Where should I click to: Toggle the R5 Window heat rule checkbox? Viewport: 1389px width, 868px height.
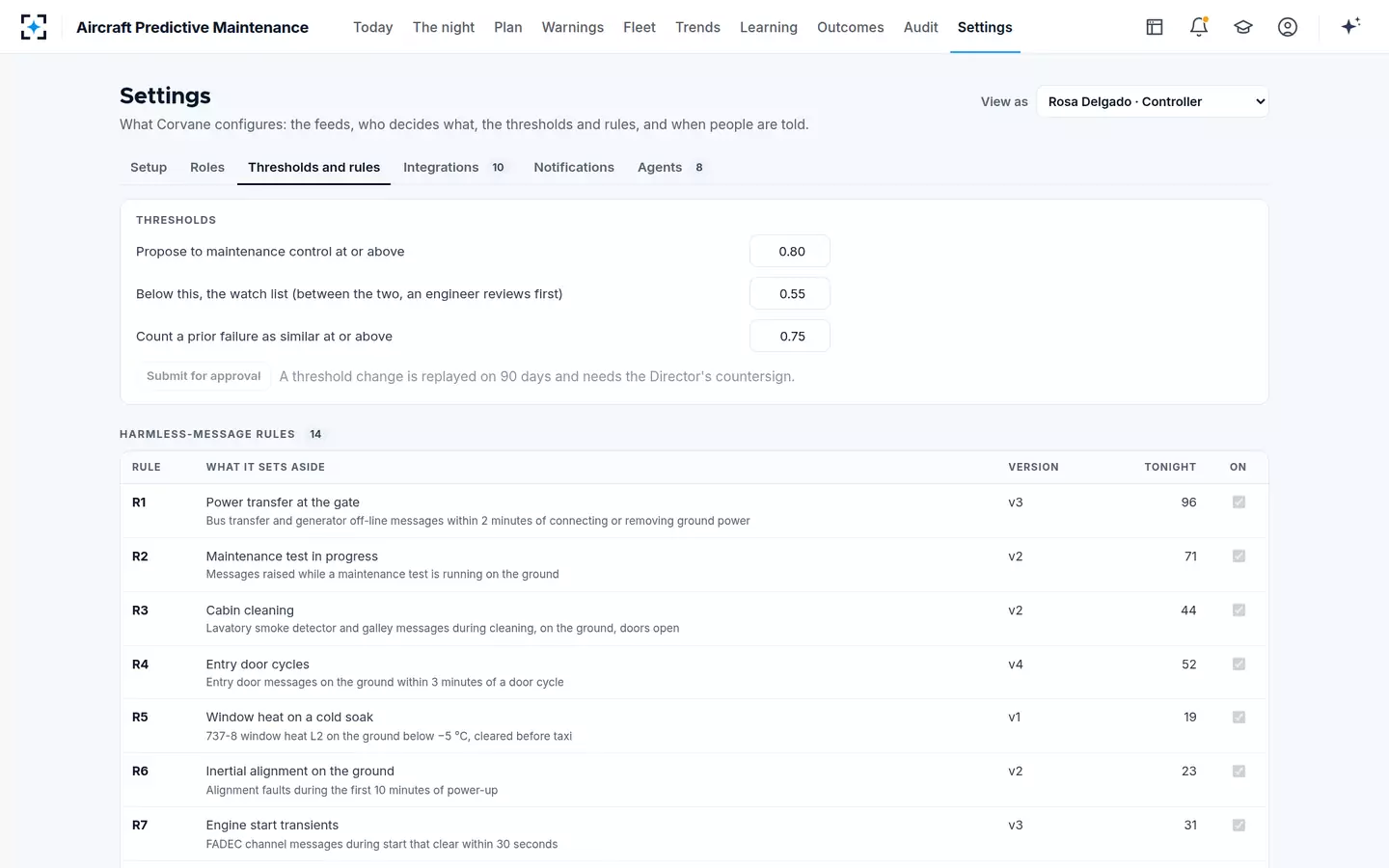(x=1239, y=718)
